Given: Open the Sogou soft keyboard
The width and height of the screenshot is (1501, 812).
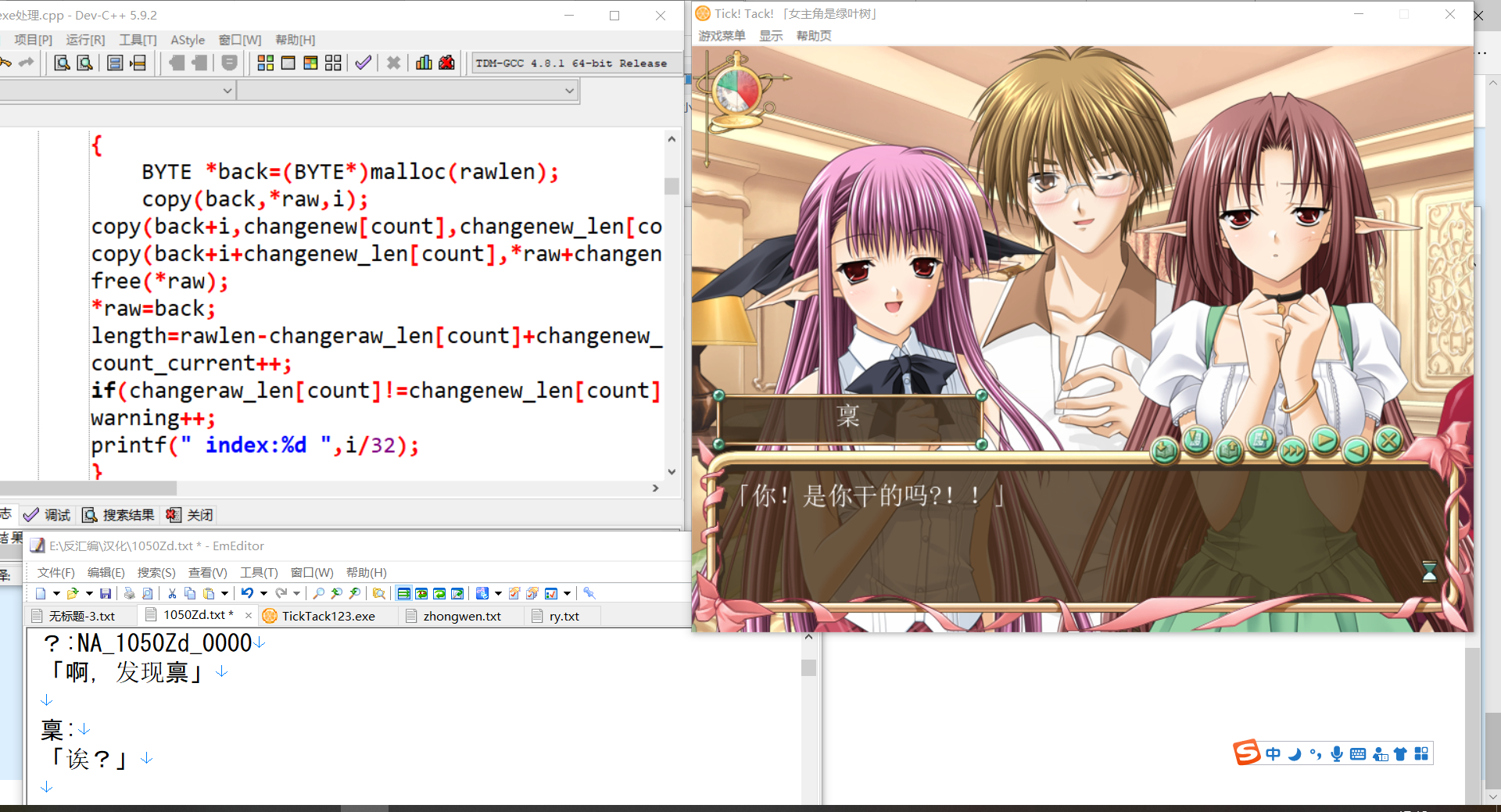Looking at the screenshot, I should pos(1358,754).
